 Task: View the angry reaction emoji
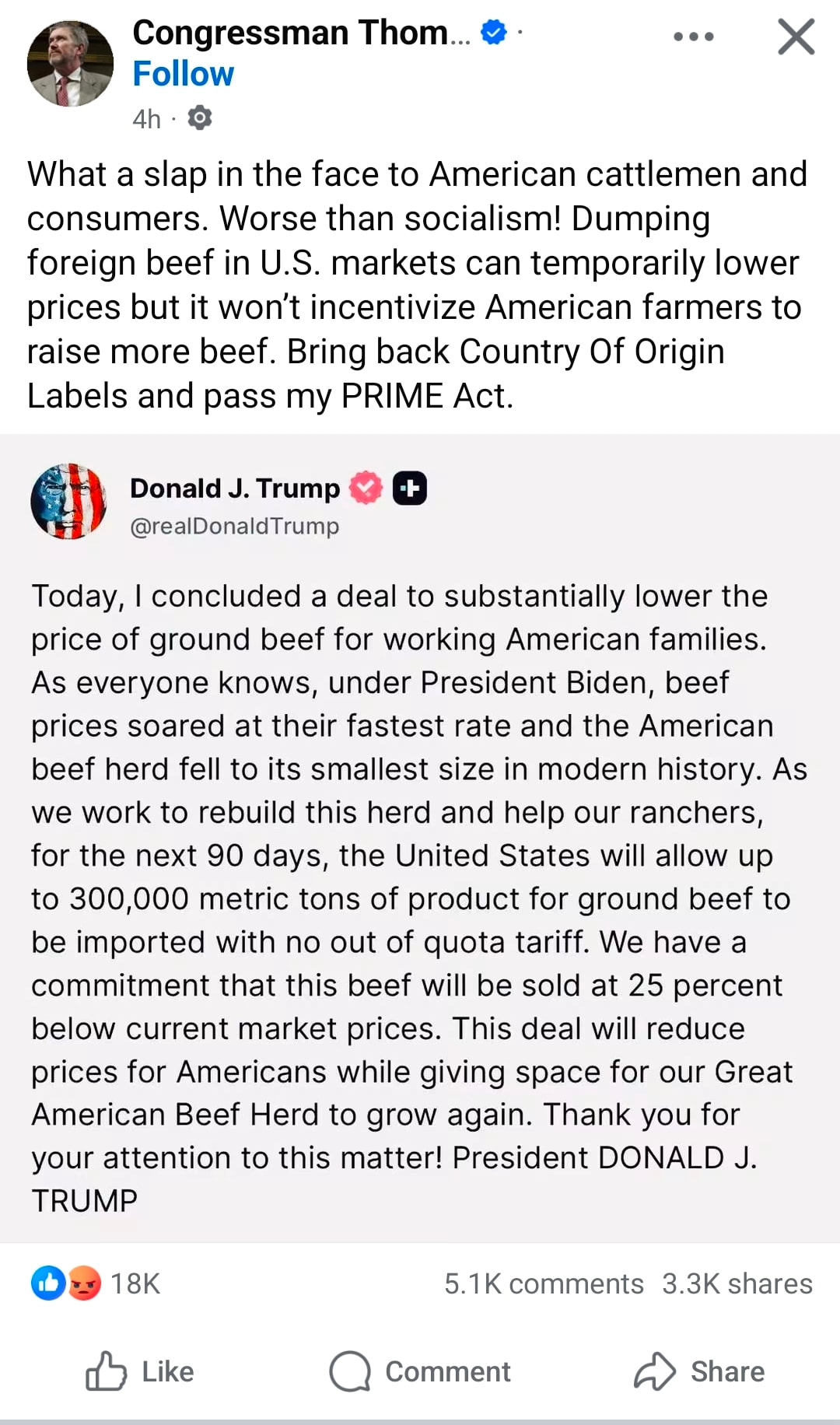[x=84, y=1283]
